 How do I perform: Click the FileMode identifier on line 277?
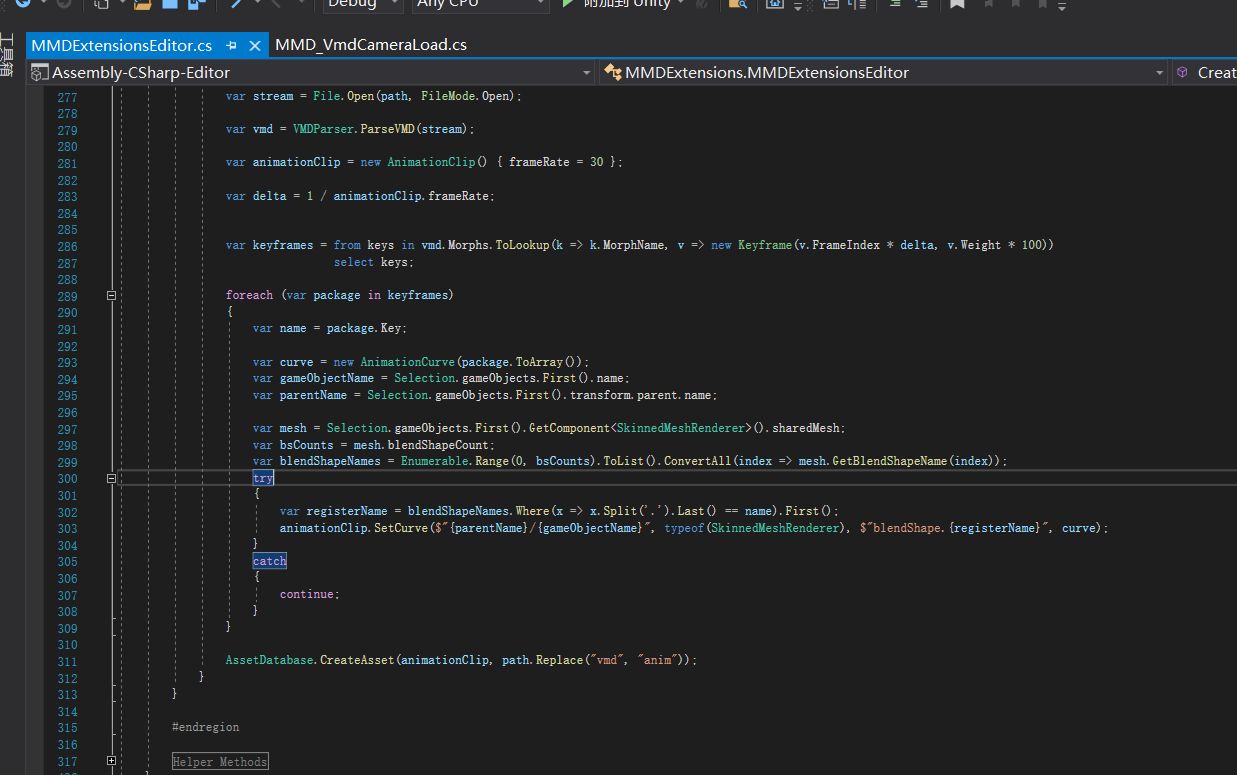coord(448,97)
